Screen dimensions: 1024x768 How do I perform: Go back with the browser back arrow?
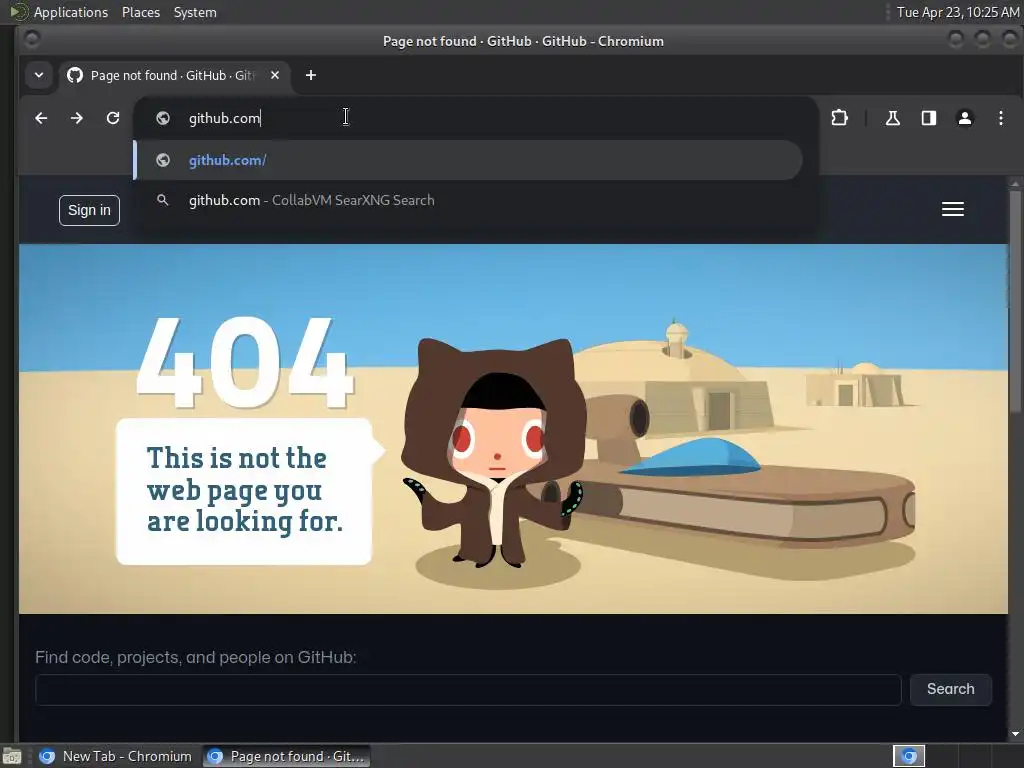[41, 118]
